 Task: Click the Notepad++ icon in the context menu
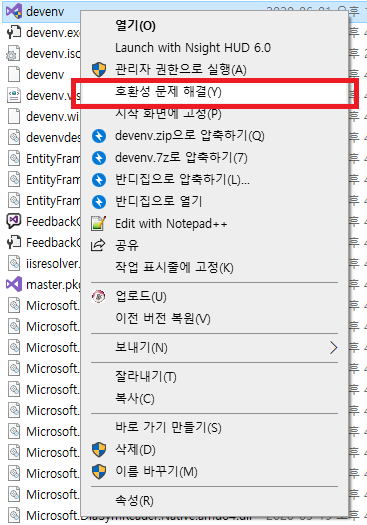click(99, 223)
